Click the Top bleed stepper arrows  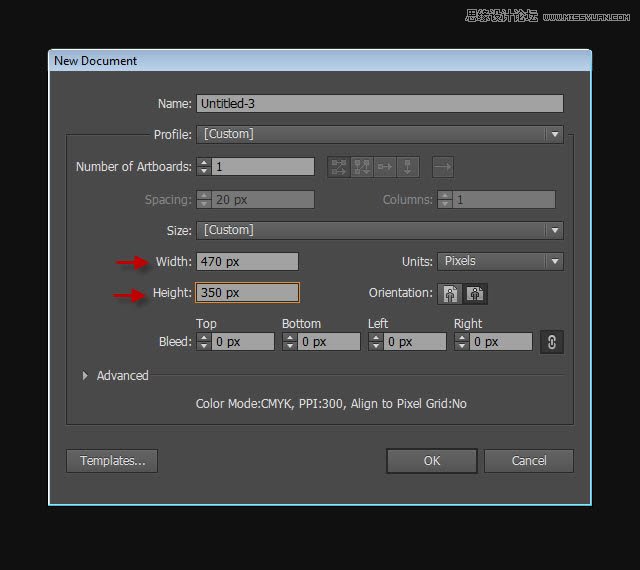204,342
